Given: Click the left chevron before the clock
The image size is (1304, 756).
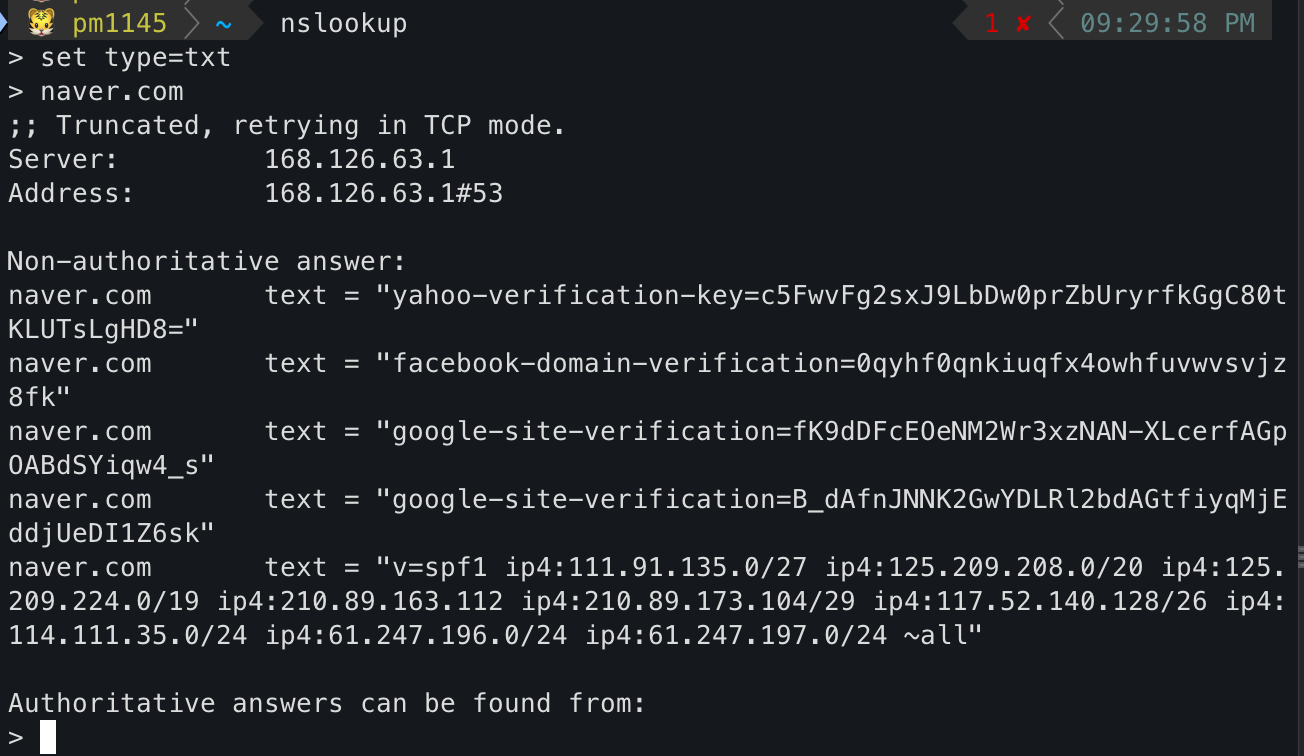Looking at the screenshot, I should click(1055, 23).
